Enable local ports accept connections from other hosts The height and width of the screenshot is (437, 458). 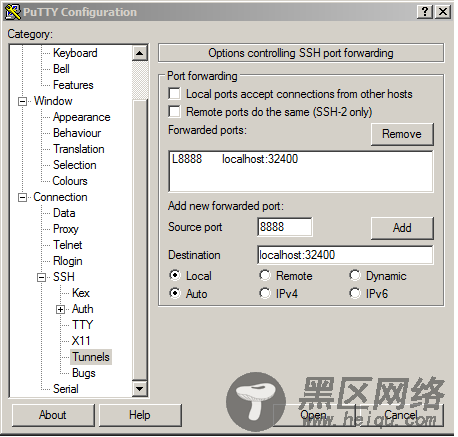tap(174, 94)
